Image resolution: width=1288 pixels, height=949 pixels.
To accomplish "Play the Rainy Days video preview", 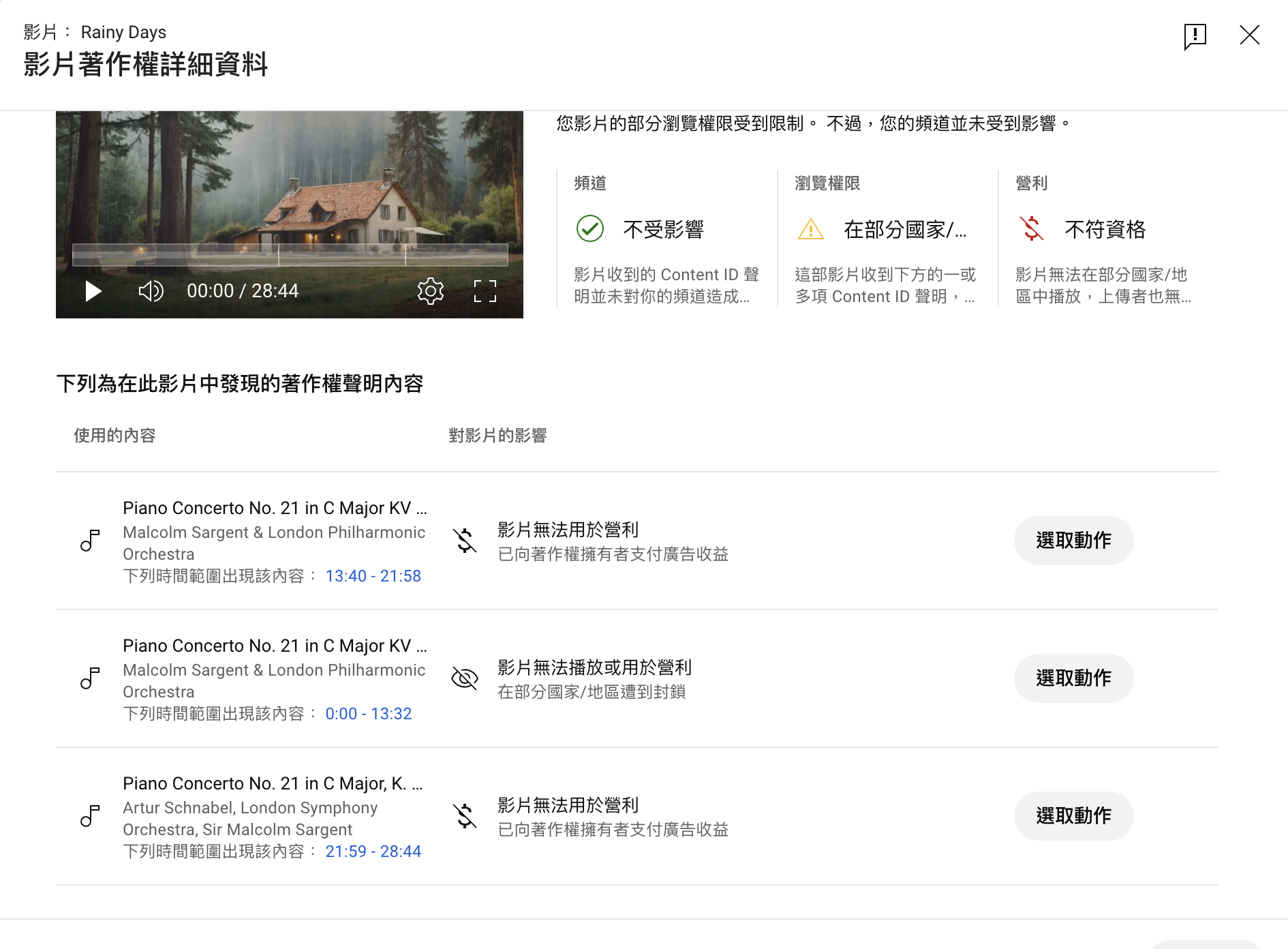I will (93, 291).
